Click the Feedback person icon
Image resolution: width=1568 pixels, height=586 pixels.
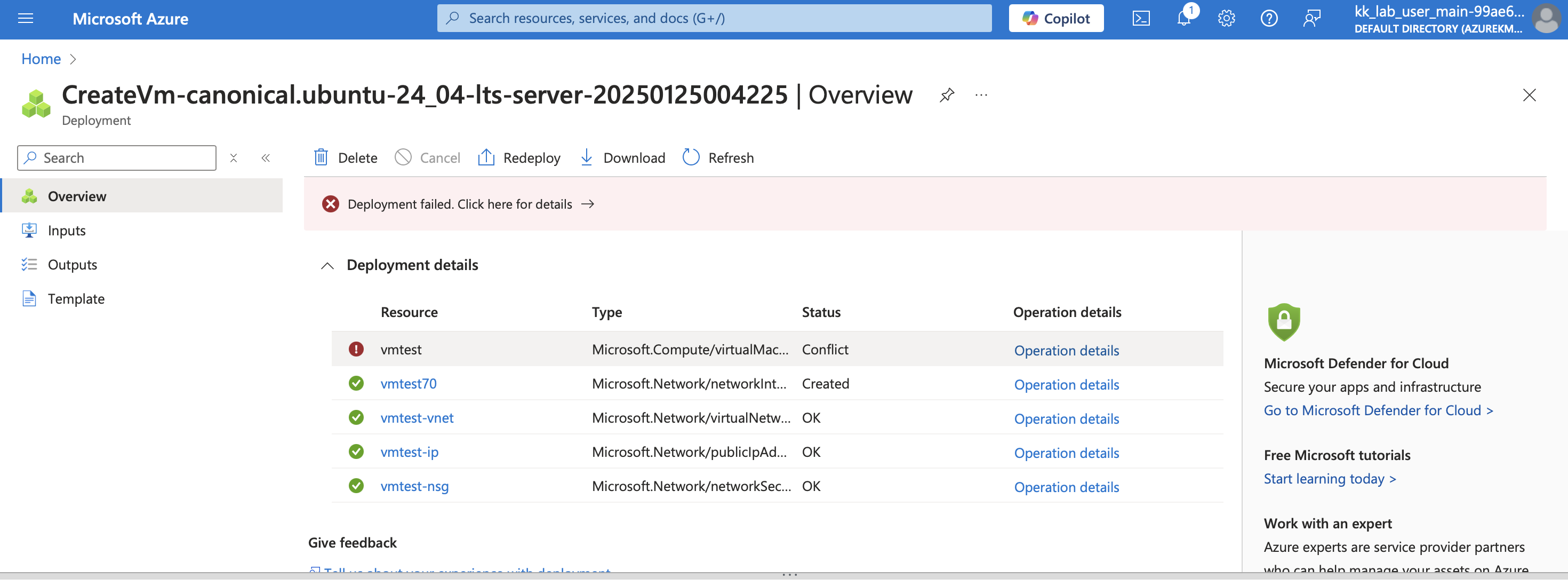click(1311, 18)
